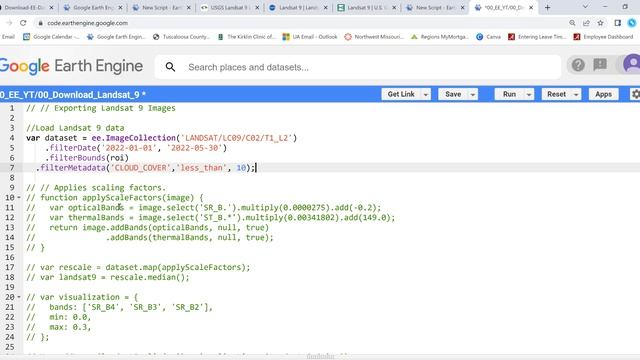Close the USGS Landsat 9 tab
The height and width of the screenshot is (360, 640).
pos(257,7)
